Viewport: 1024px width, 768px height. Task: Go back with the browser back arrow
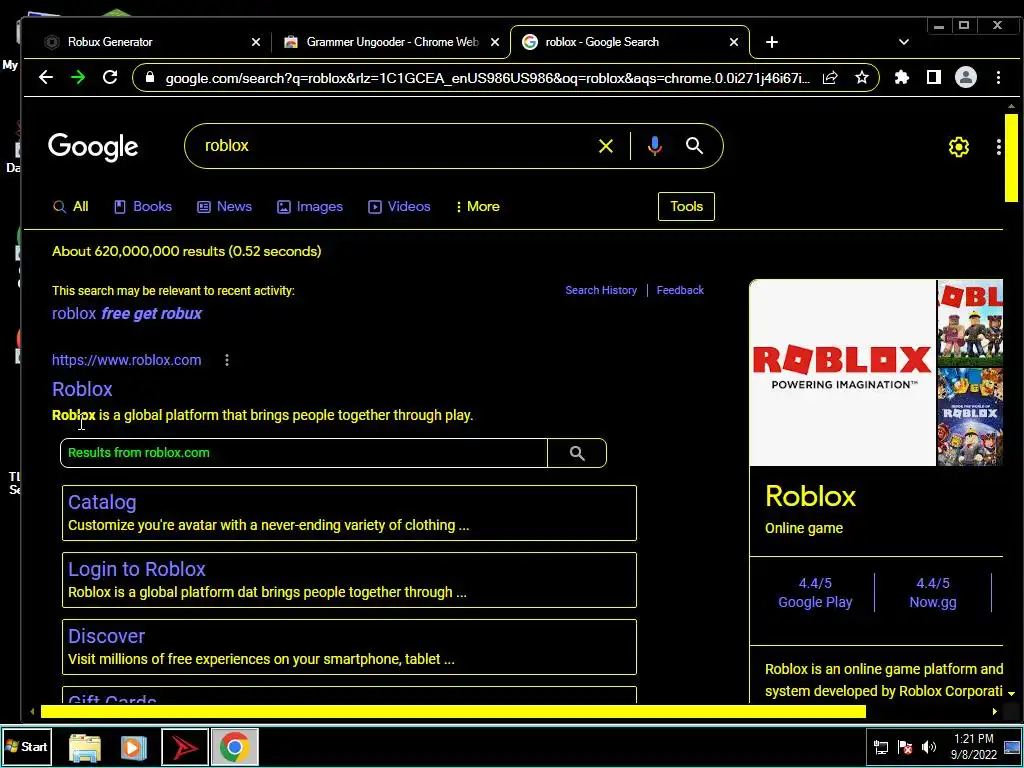pyautogui.click(x=46, y=78)
